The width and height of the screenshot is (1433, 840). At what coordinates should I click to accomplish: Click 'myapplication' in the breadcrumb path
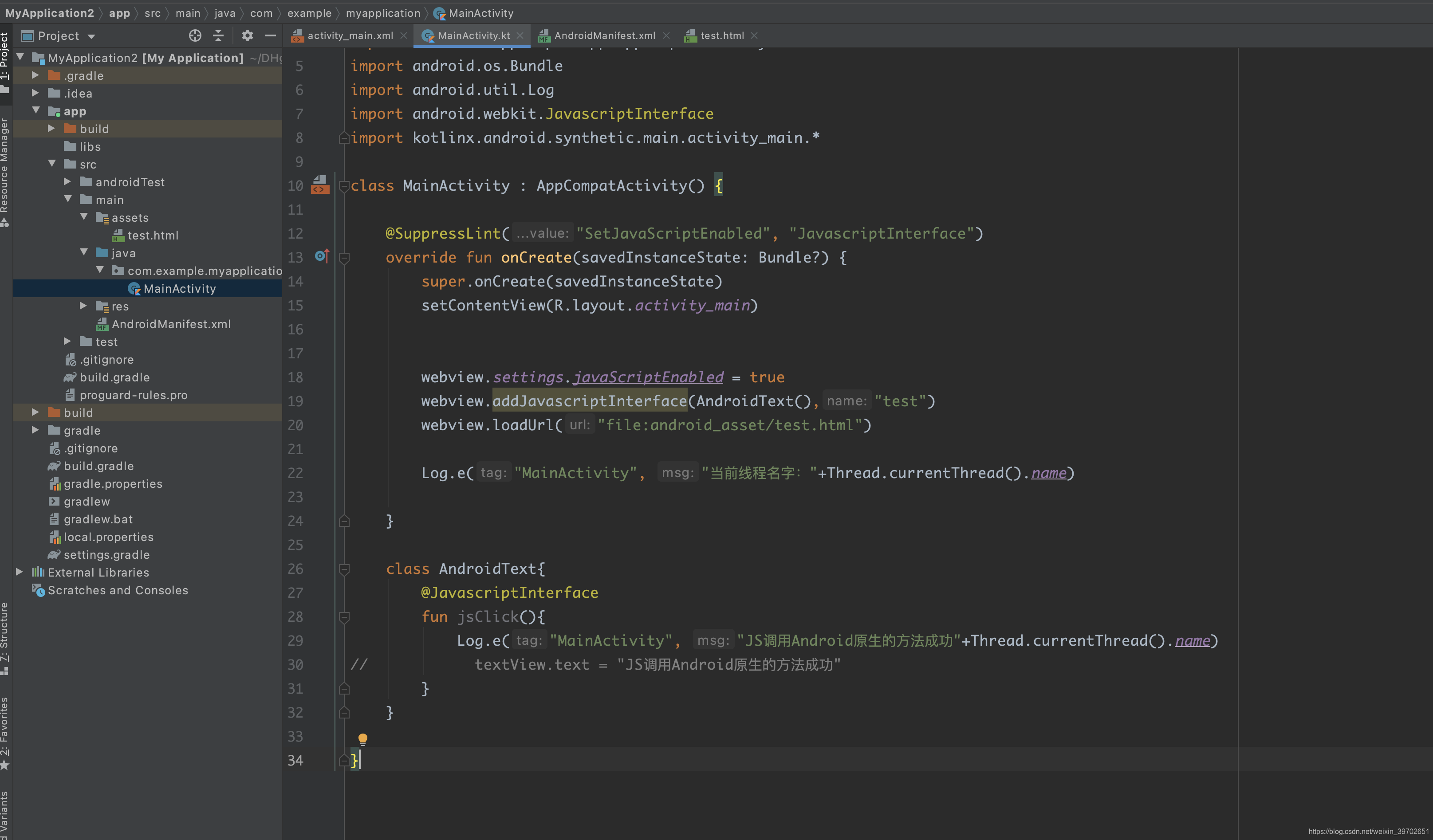[383, 13]
